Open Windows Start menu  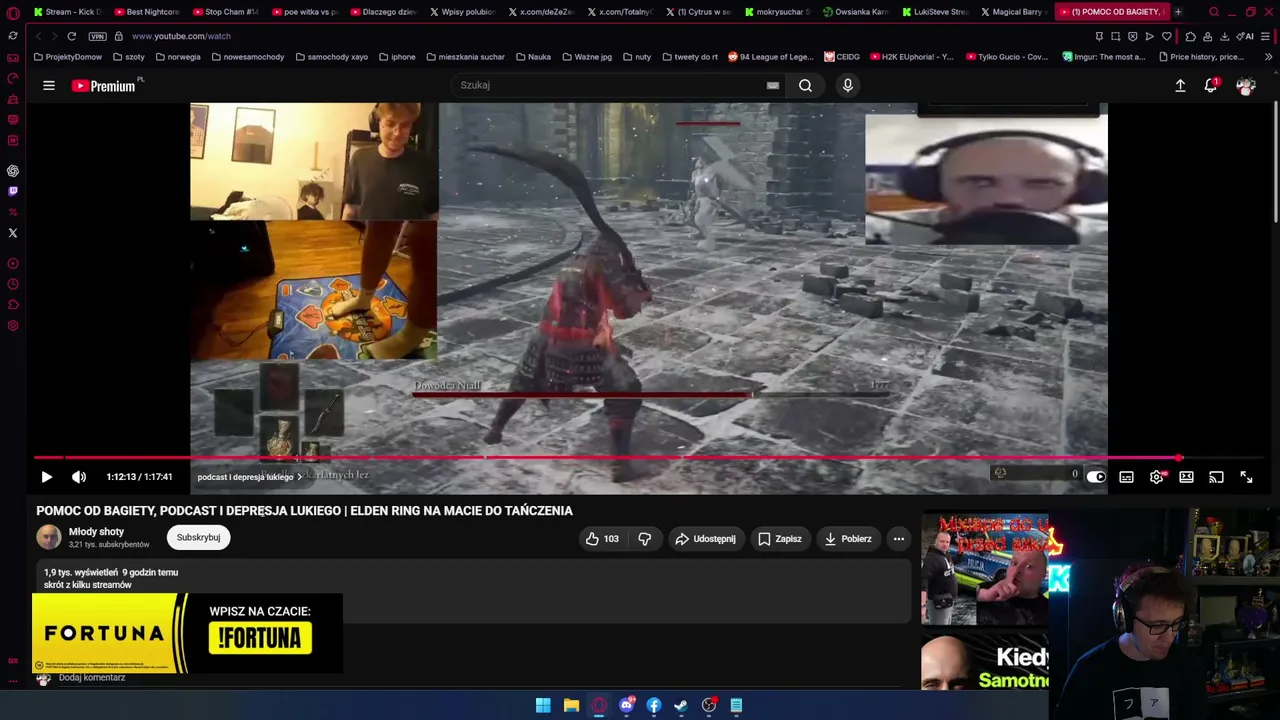pyautogui.click(x=543, y=705)
